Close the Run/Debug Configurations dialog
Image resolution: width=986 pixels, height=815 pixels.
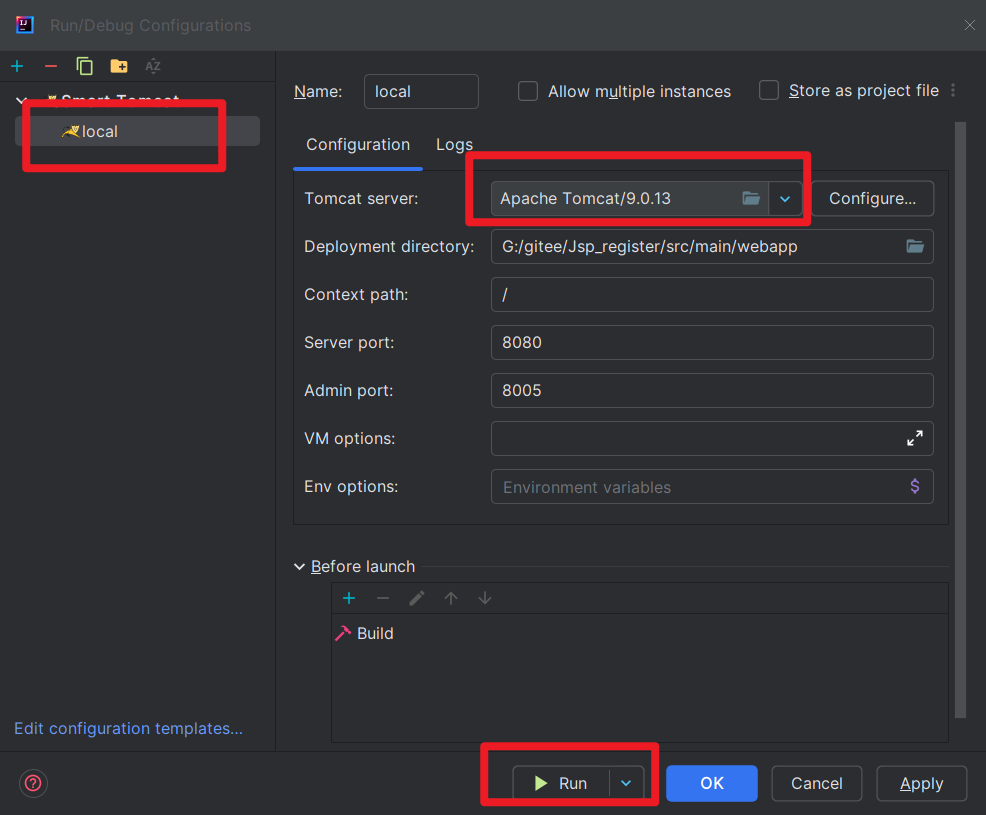click(970, 25)
